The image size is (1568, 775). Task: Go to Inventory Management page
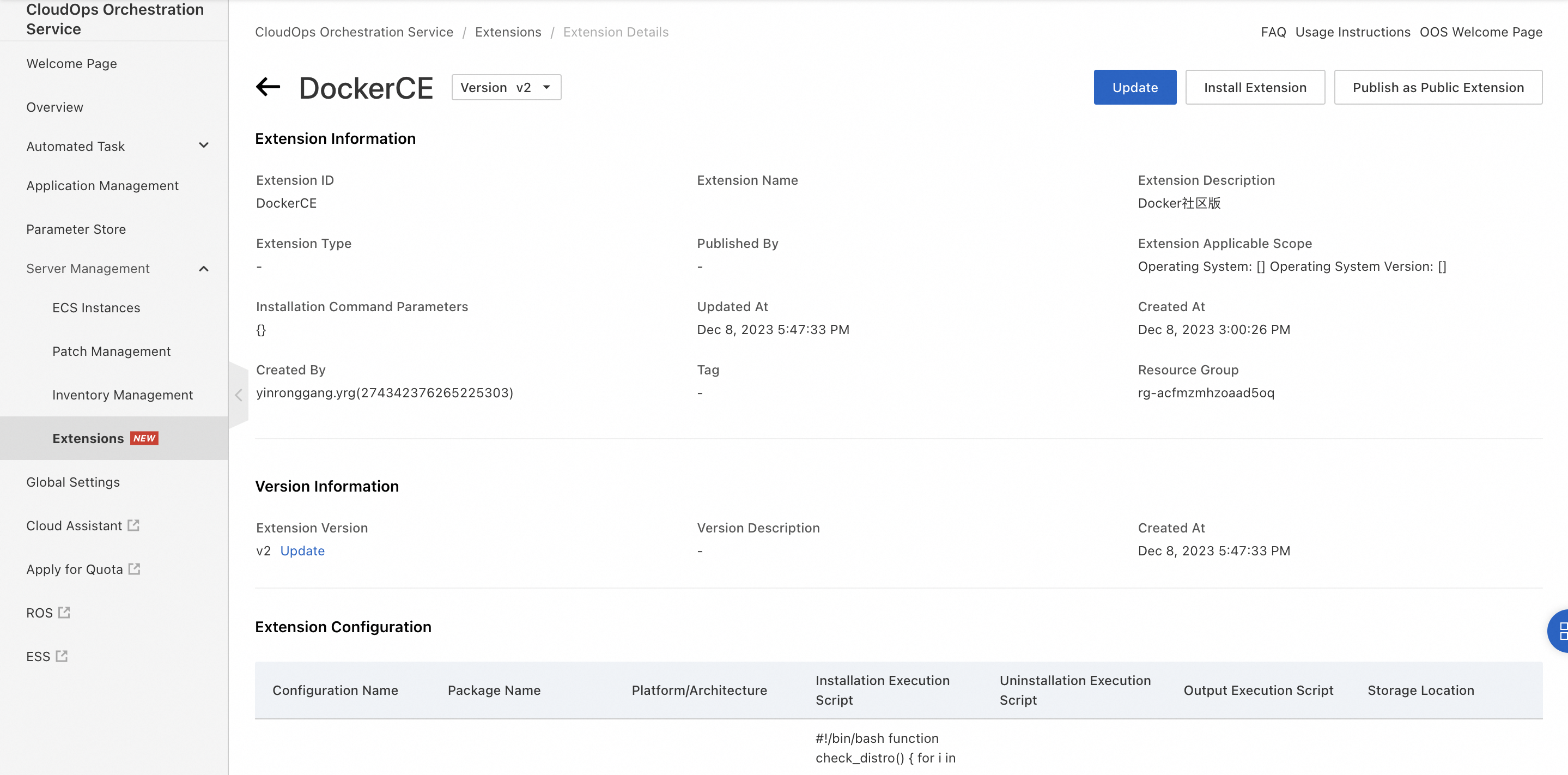(123, 395)
